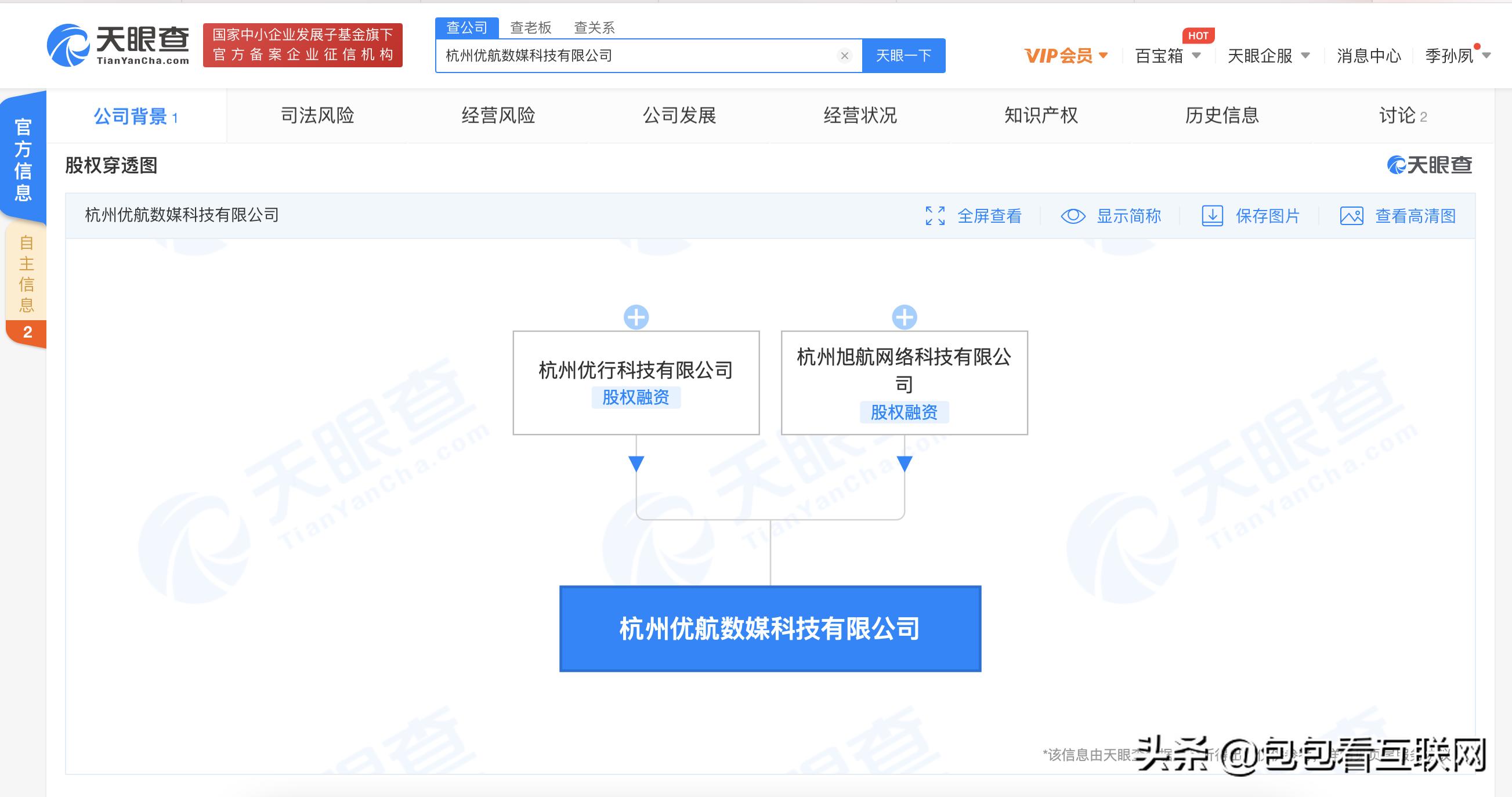Open the VIP会员 dropdown
The height and width of the screenshot is (797, 1512).
click(1066, 55)
